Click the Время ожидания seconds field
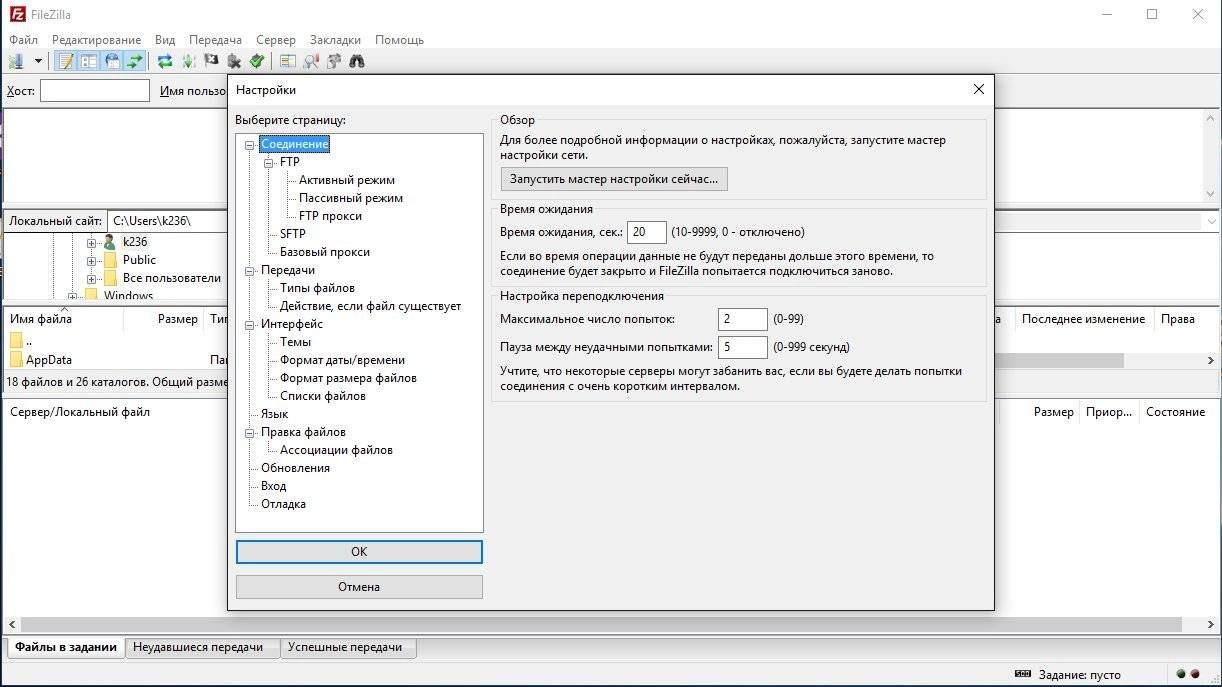The height and width of the screenshot is (687, 1222). [648, 232]
